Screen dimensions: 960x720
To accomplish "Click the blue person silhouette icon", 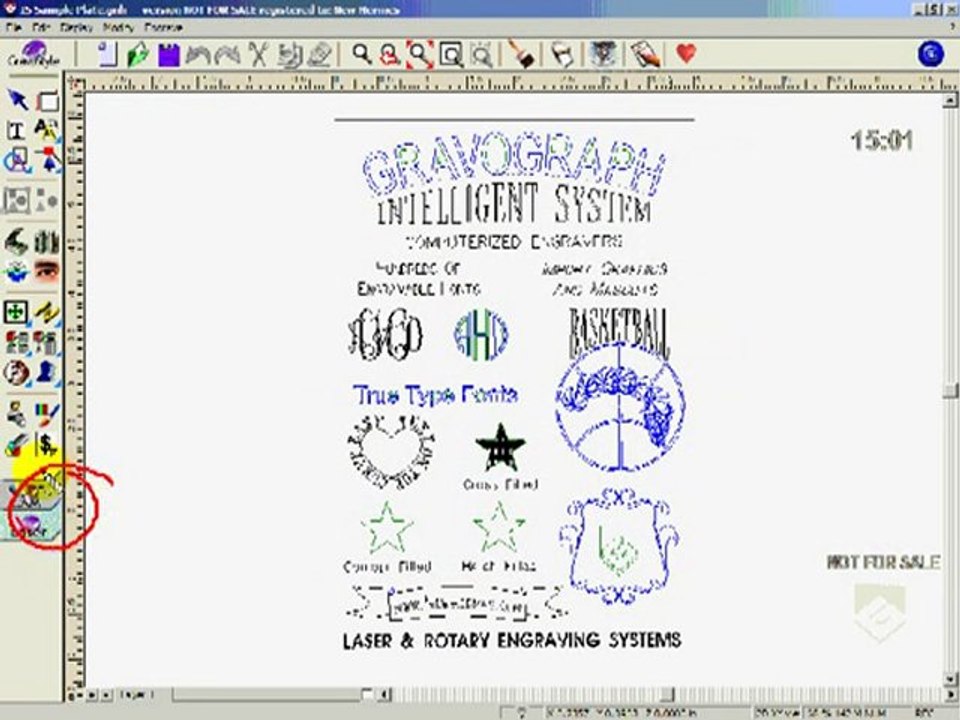I will [x=47, y=372].
